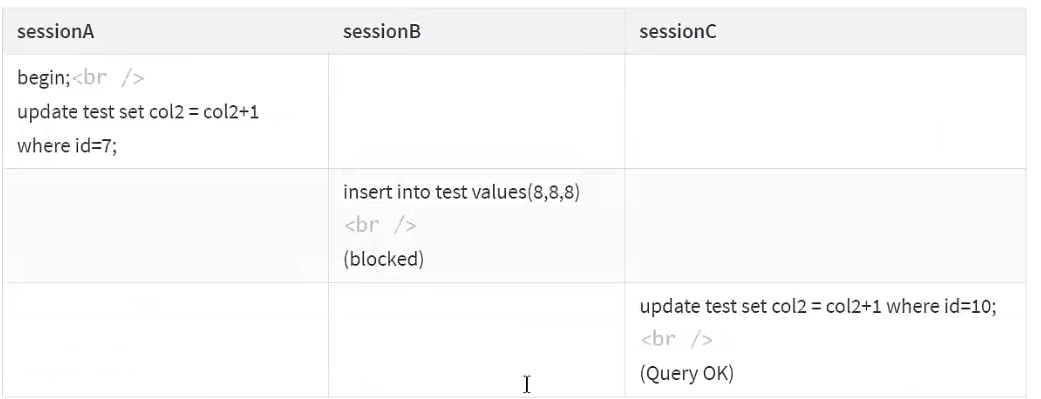This screenshot has width=1041, height=399.
Task: Click the 'insert into test values(8,8,8)' statement
Action: (462, 193)
